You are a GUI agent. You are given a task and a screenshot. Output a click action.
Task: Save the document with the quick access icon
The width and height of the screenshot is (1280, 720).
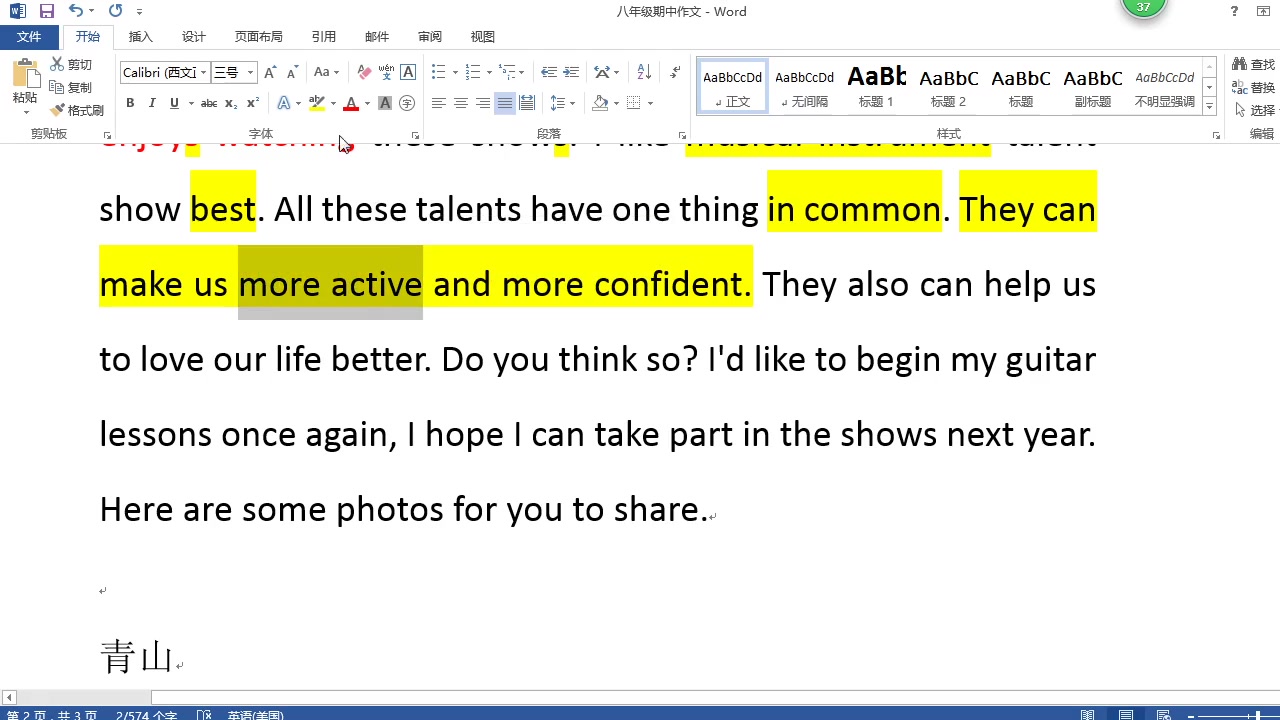coord(47,11)
